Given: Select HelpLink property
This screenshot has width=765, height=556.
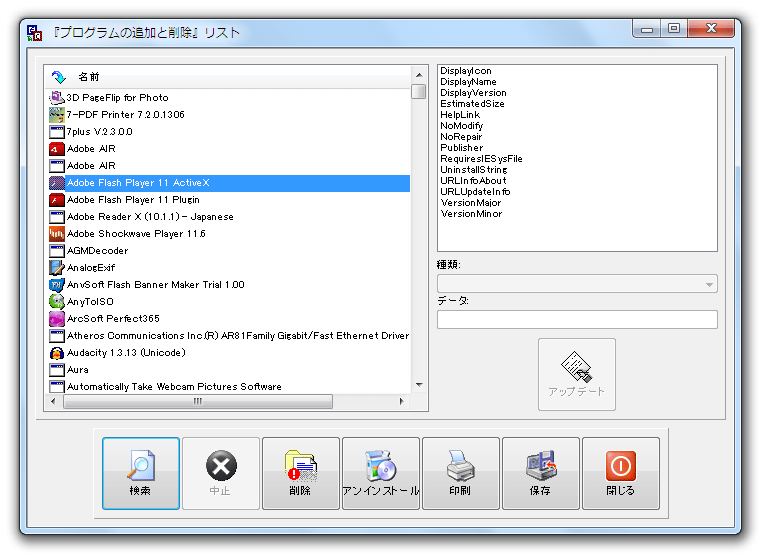Looking at the screenshot, I should click(460, 115).
